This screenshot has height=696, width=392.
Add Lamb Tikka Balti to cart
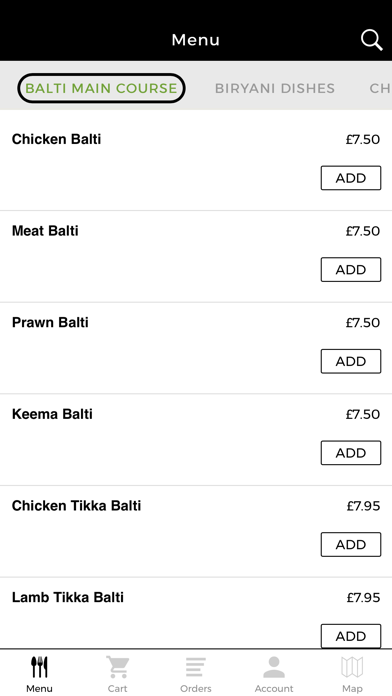[351, 636]
